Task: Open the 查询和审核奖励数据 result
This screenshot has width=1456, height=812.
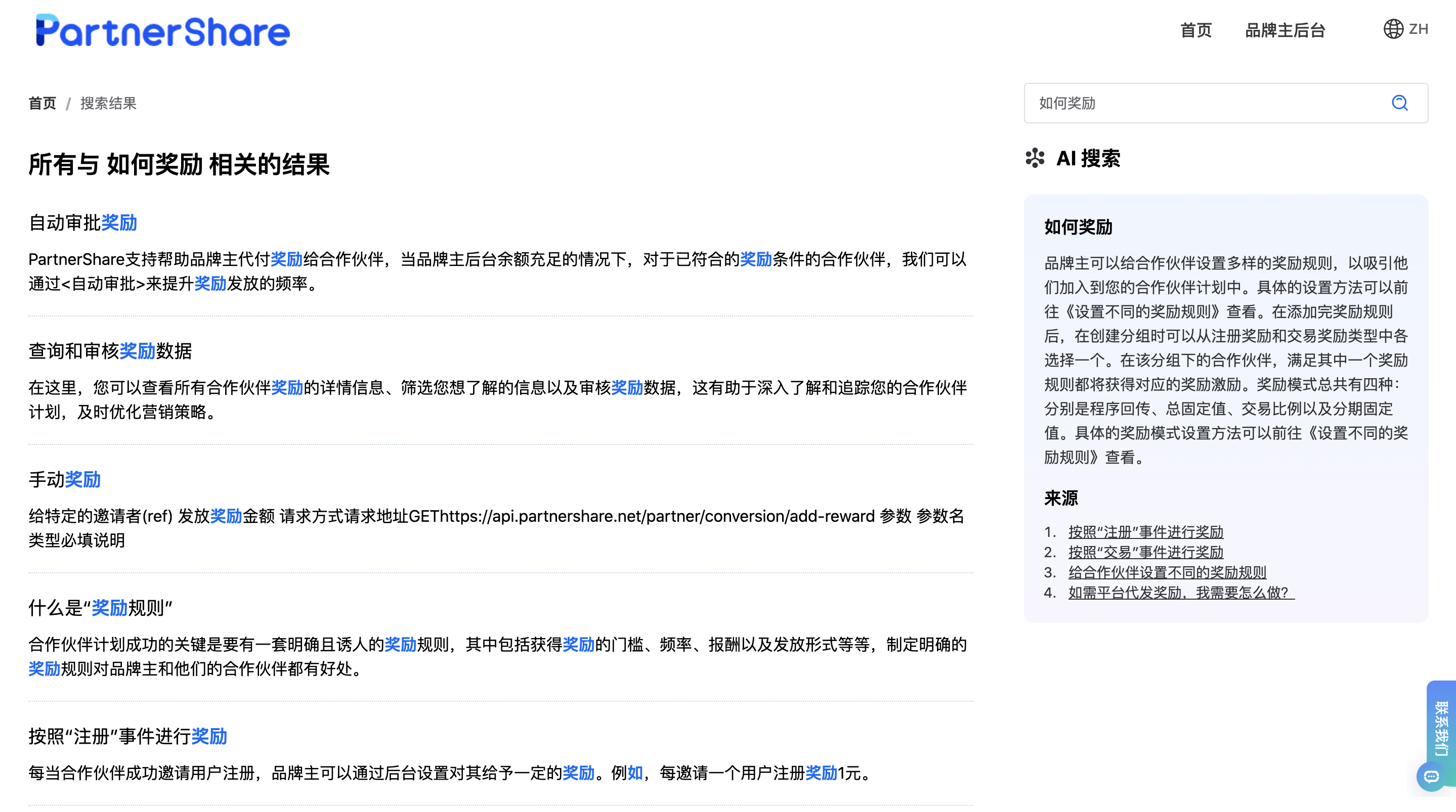Action: point(110,351)
